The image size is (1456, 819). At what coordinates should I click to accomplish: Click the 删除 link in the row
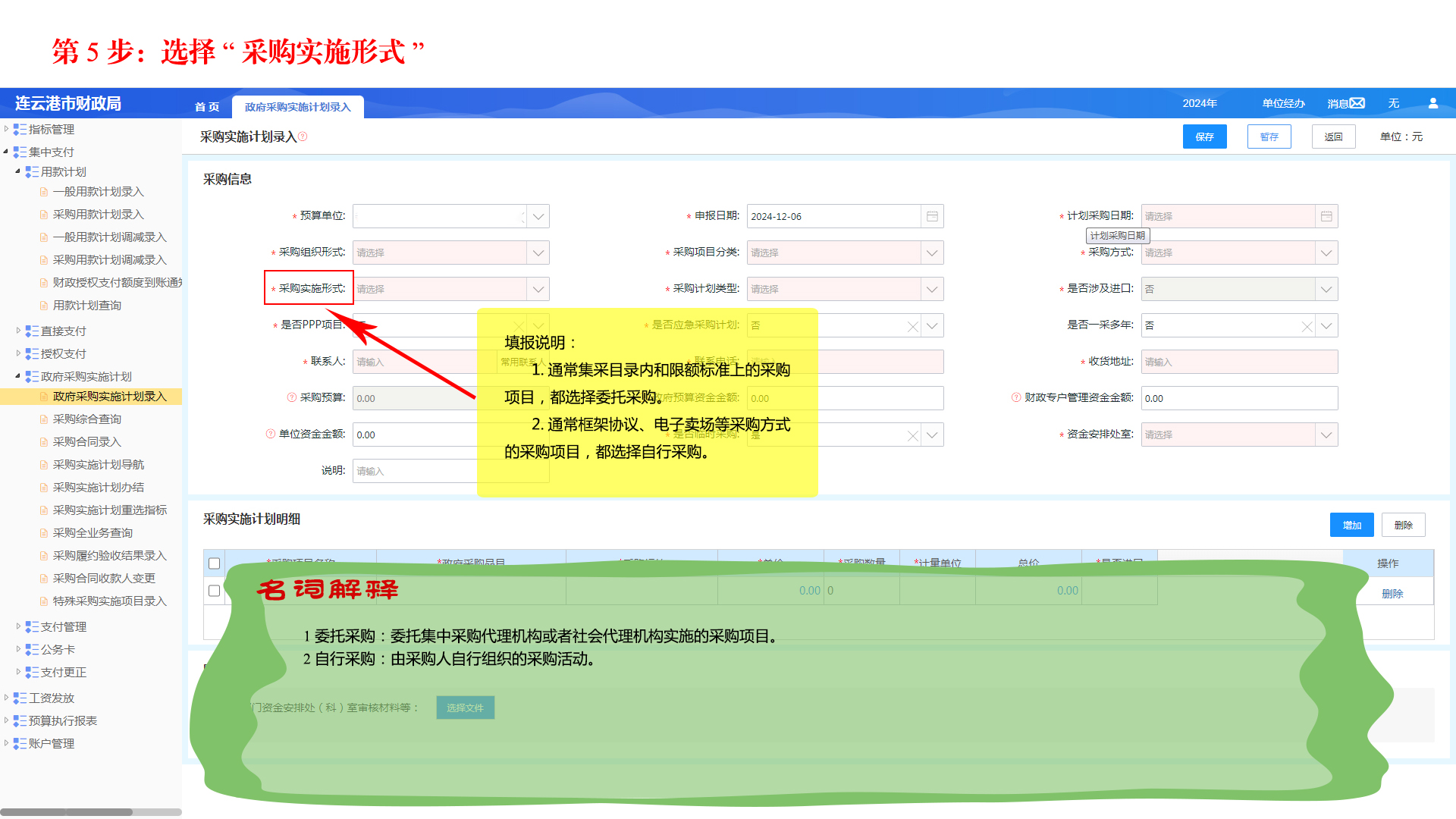coord(1392,594)
